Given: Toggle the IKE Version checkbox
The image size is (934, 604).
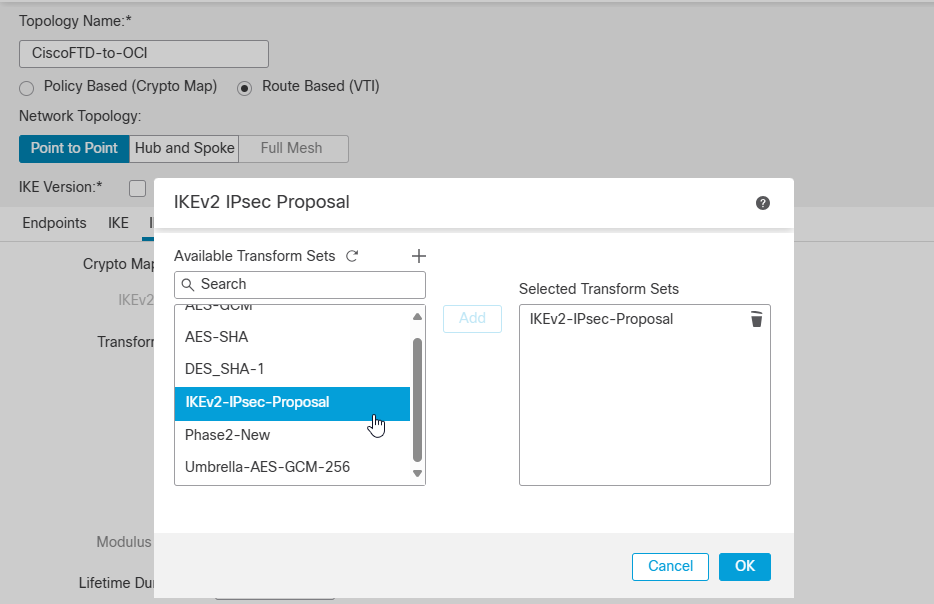Looking at the screenshot, I should (138, 188).
